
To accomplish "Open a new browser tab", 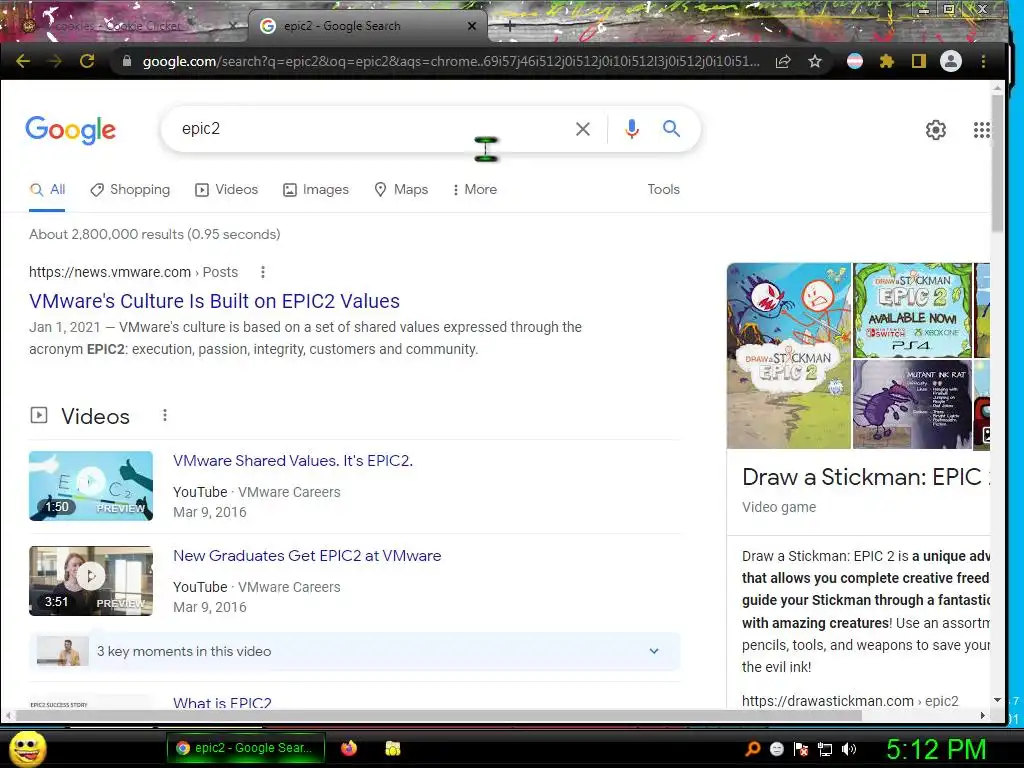I will click(509, 26).
